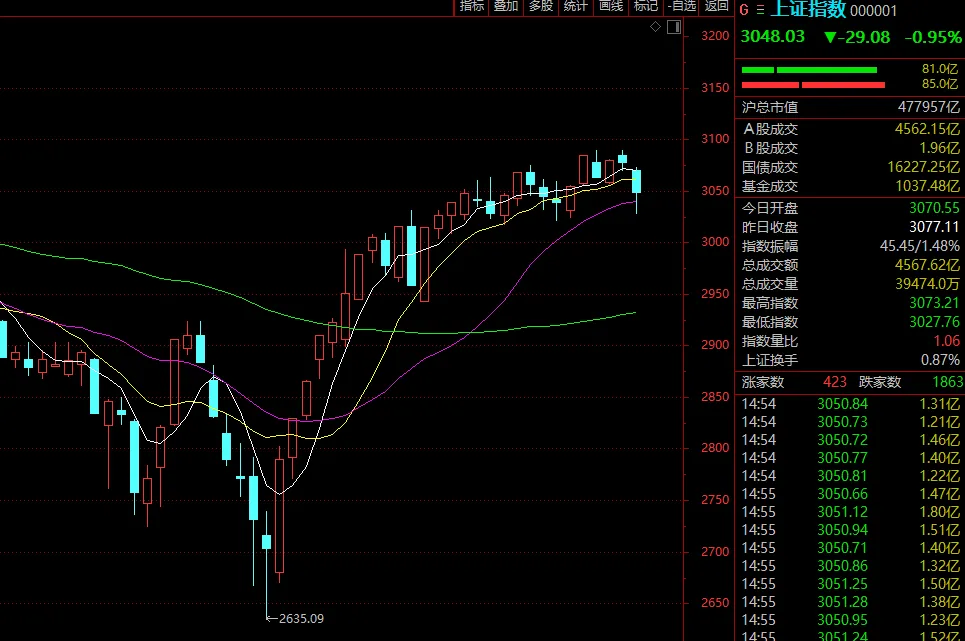Click the 涨家数 count 423

[x=835, y=382]
